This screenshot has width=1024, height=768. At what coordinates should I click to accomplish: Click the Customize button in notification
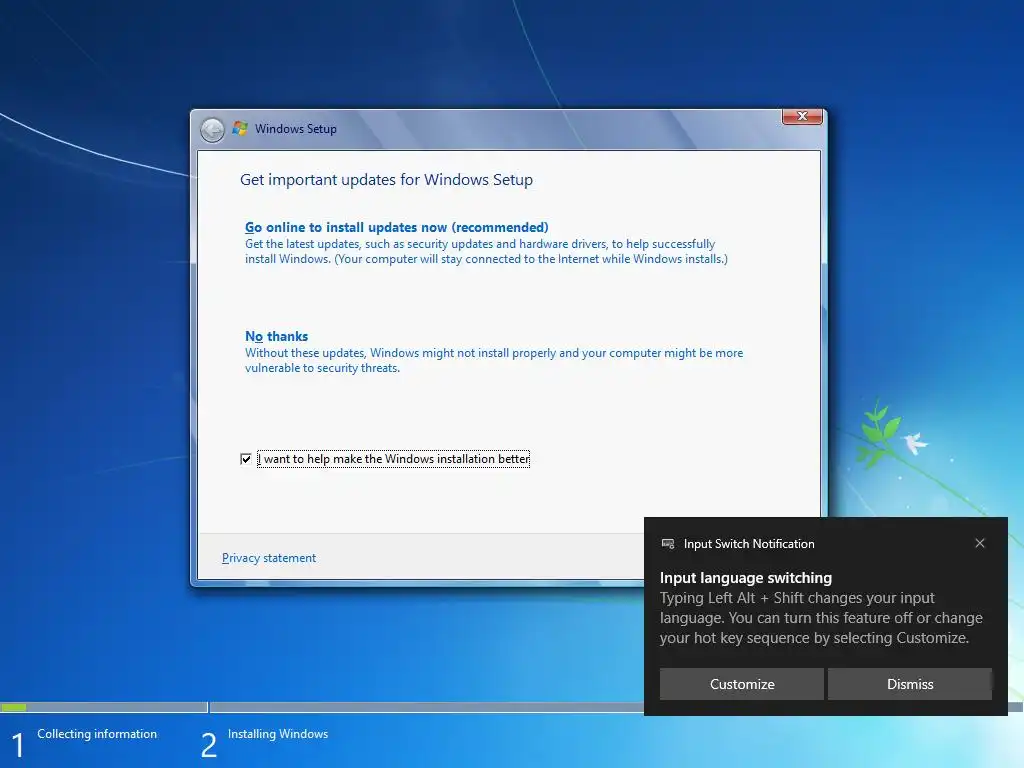point(742,684)
